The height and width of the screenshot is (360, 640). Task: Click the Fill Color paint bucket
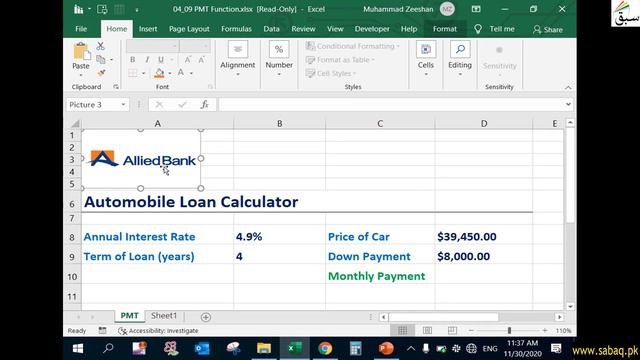(x=159, y=73)
